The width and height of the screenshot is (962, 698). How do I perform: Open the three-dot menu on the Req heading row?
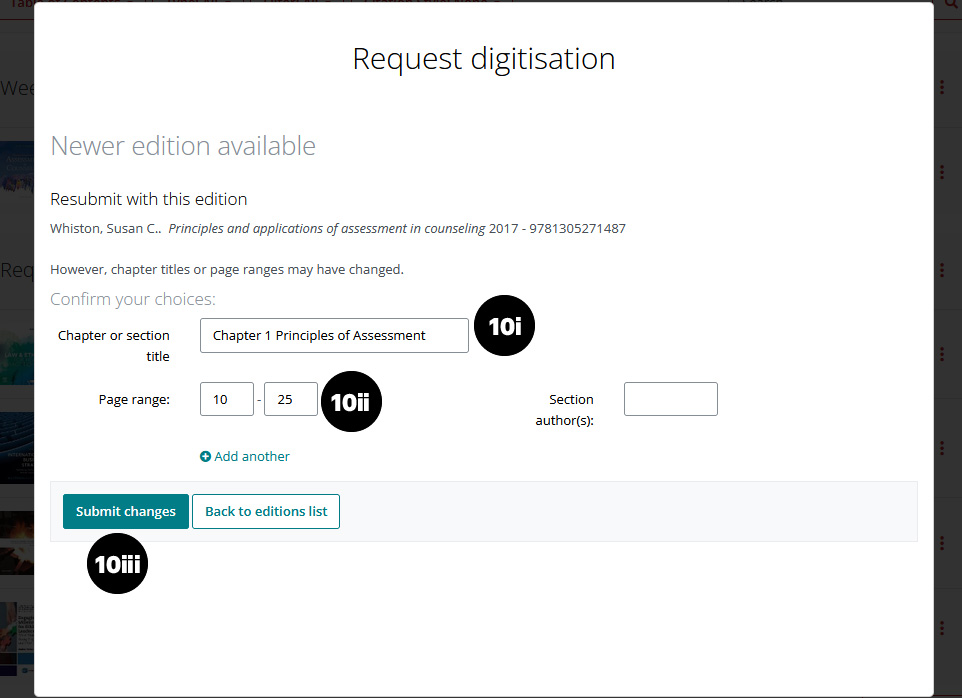[x=942, y=270]
